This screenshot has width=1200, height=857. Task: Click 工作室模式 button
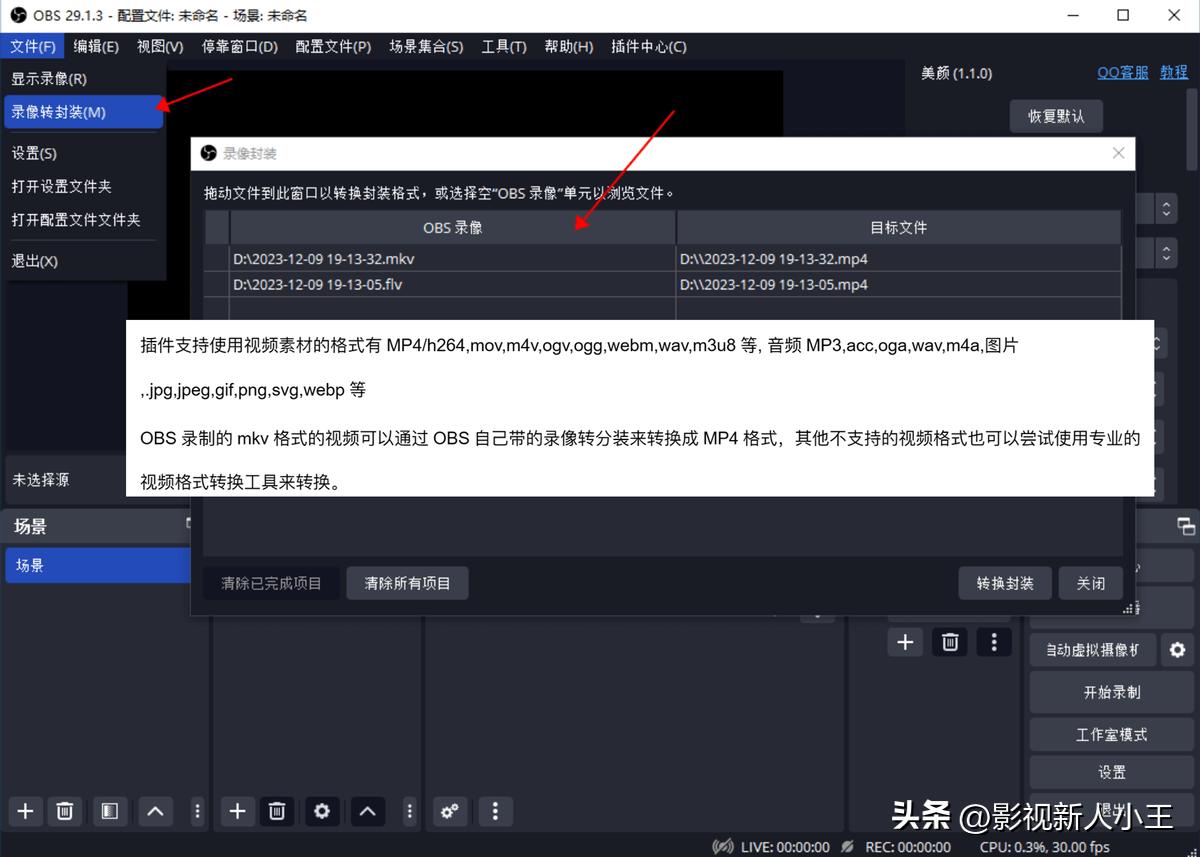[x=1111, y=734]
